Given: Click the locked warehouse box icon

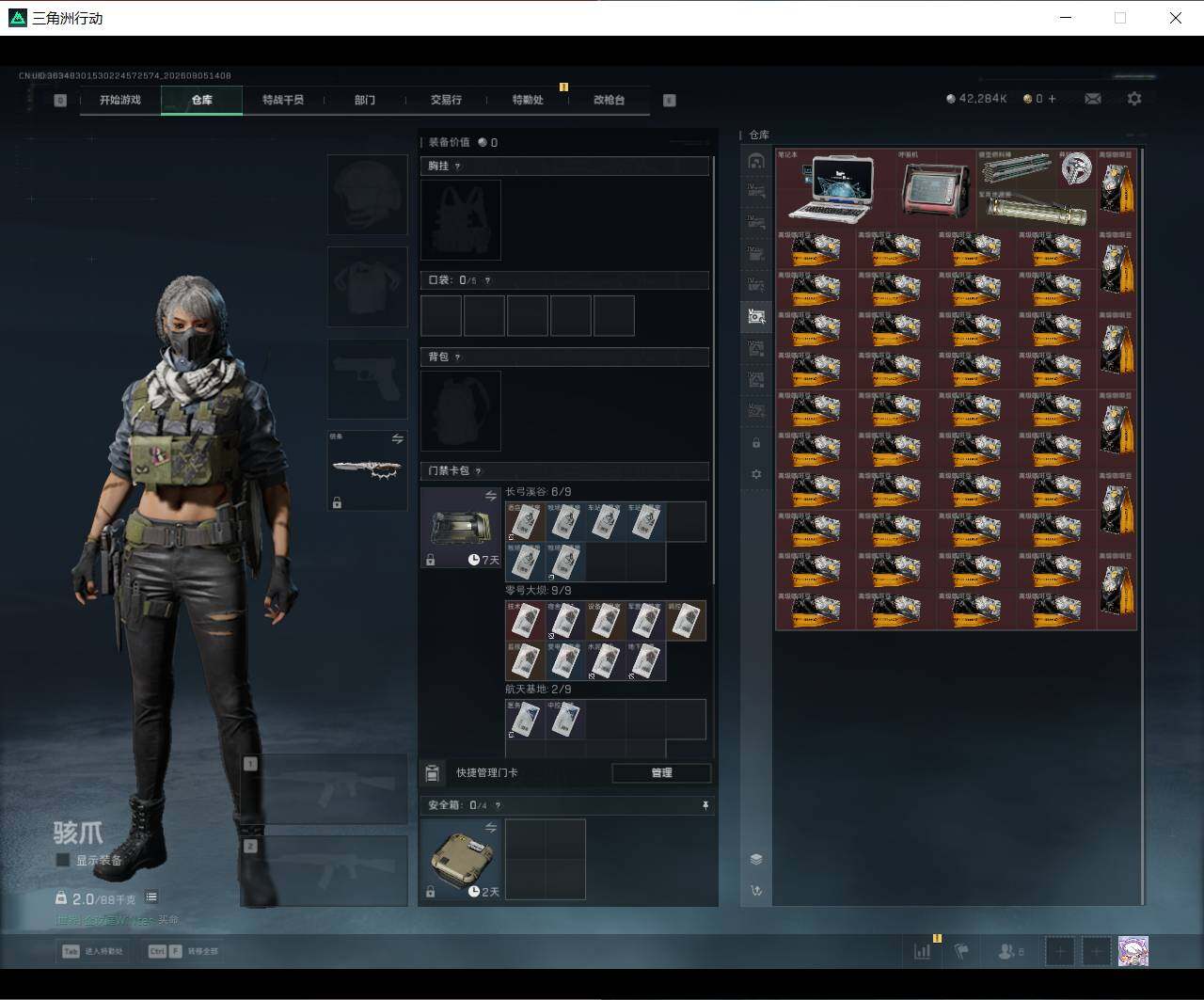Looking at the screenshot, I should pyautogui.click(x=756, y=442).
